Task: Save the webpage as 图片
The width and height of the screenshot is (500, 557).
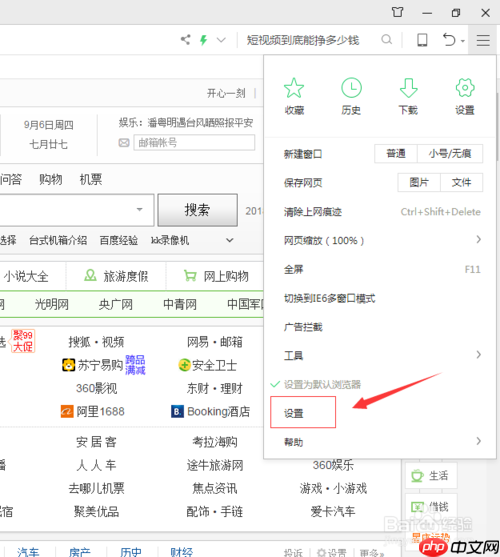Action: pyautogui.click(x=419, y=182)
